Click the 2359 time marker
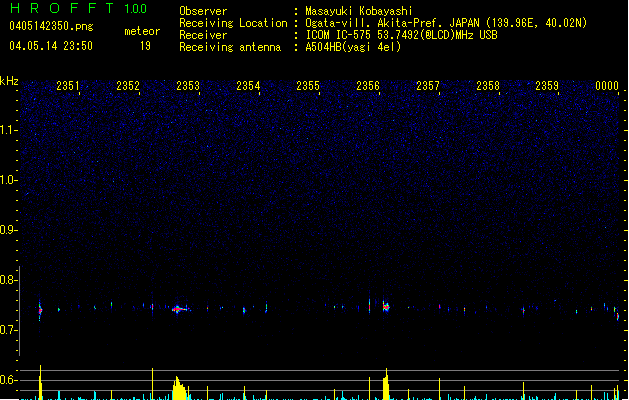 (x=547, y=86)
